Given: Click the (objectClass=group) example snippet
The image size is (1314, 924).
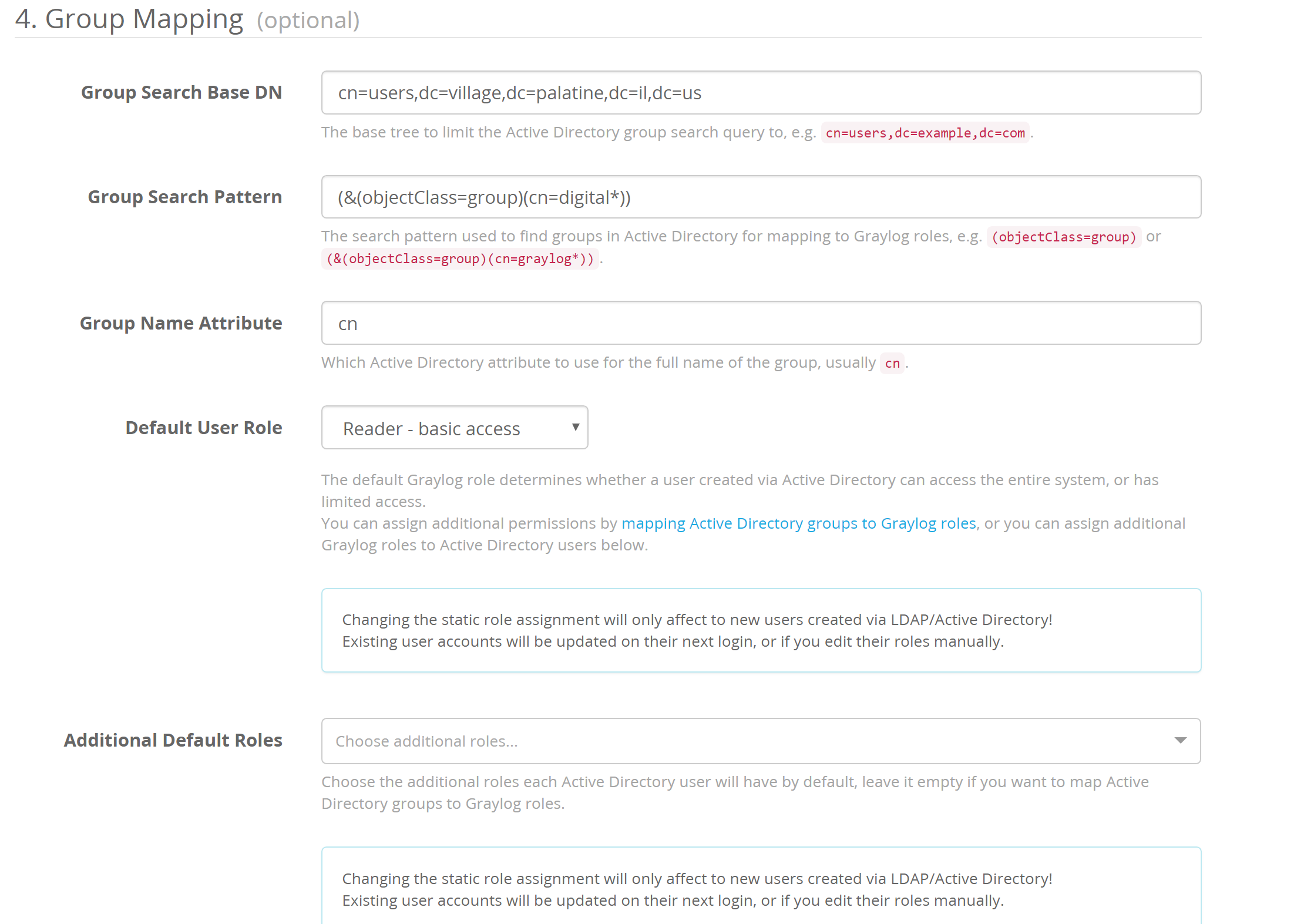Looking at the screenshot, I should [1064, 237].
